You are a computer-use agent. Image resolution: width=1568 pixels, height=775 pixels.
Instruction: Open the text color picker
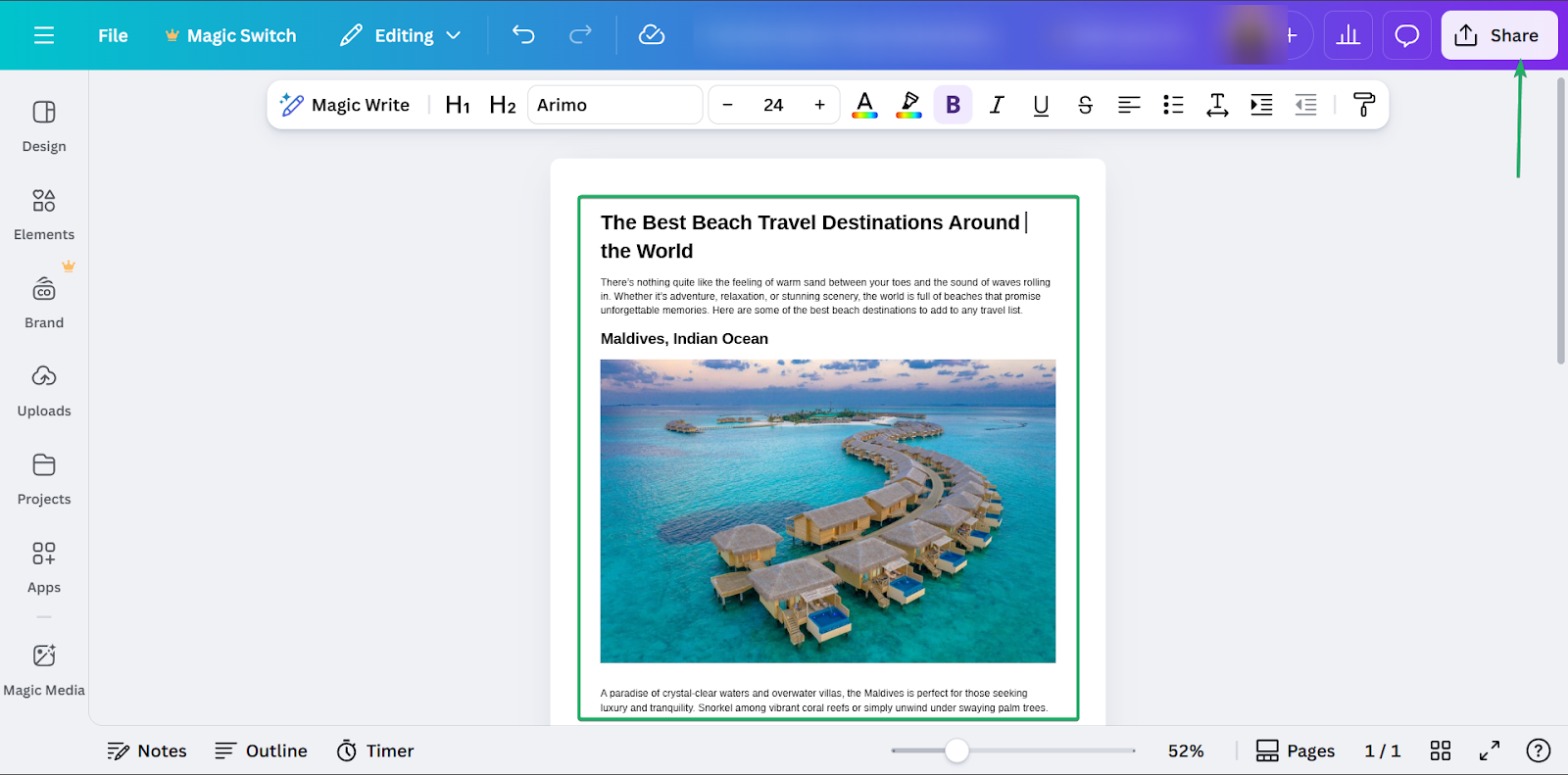pyautogui.click(x=864, y=105)
